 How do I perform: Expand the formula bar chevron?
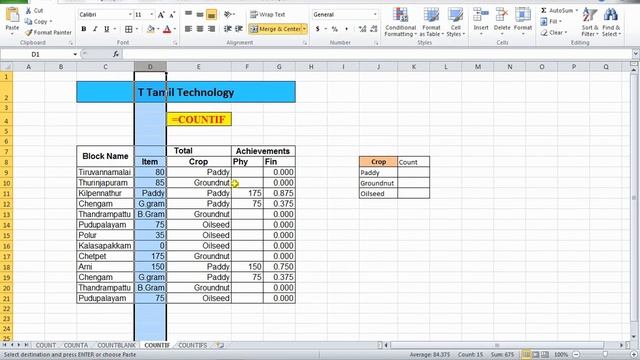(x=636, y=54)
